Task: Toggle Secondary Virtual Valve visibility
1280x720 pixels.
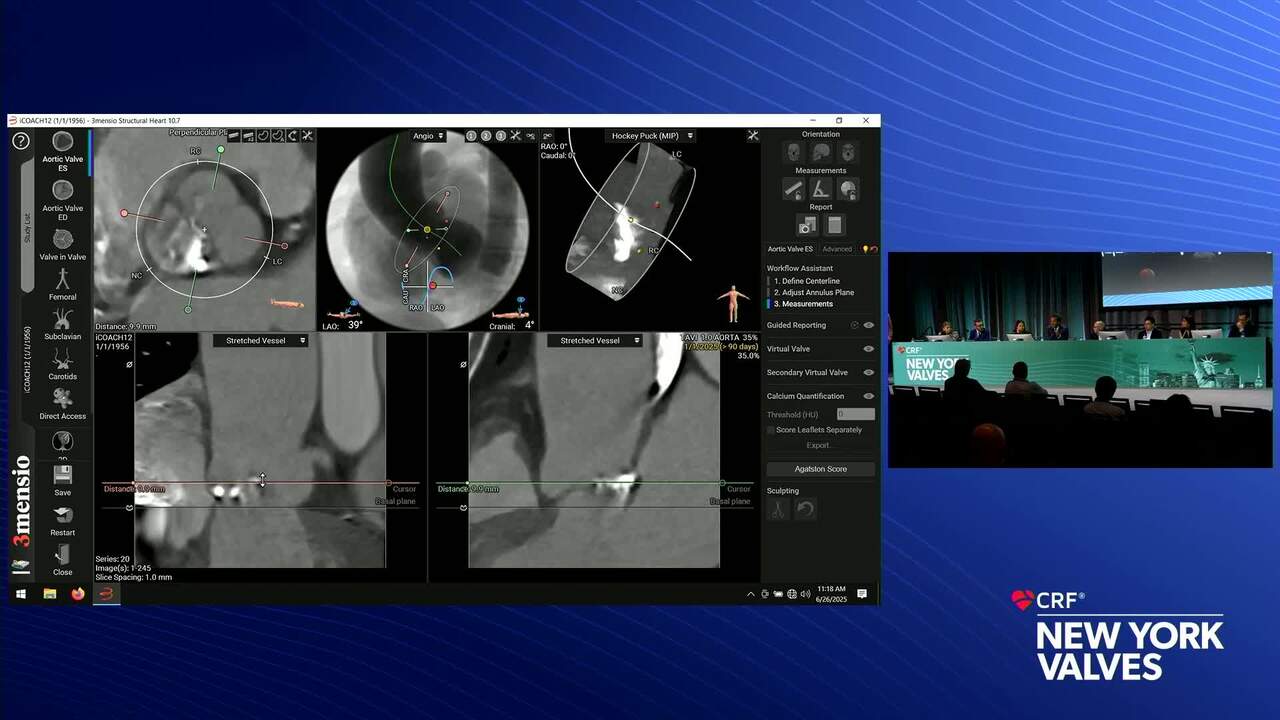Action: point(869,373)
